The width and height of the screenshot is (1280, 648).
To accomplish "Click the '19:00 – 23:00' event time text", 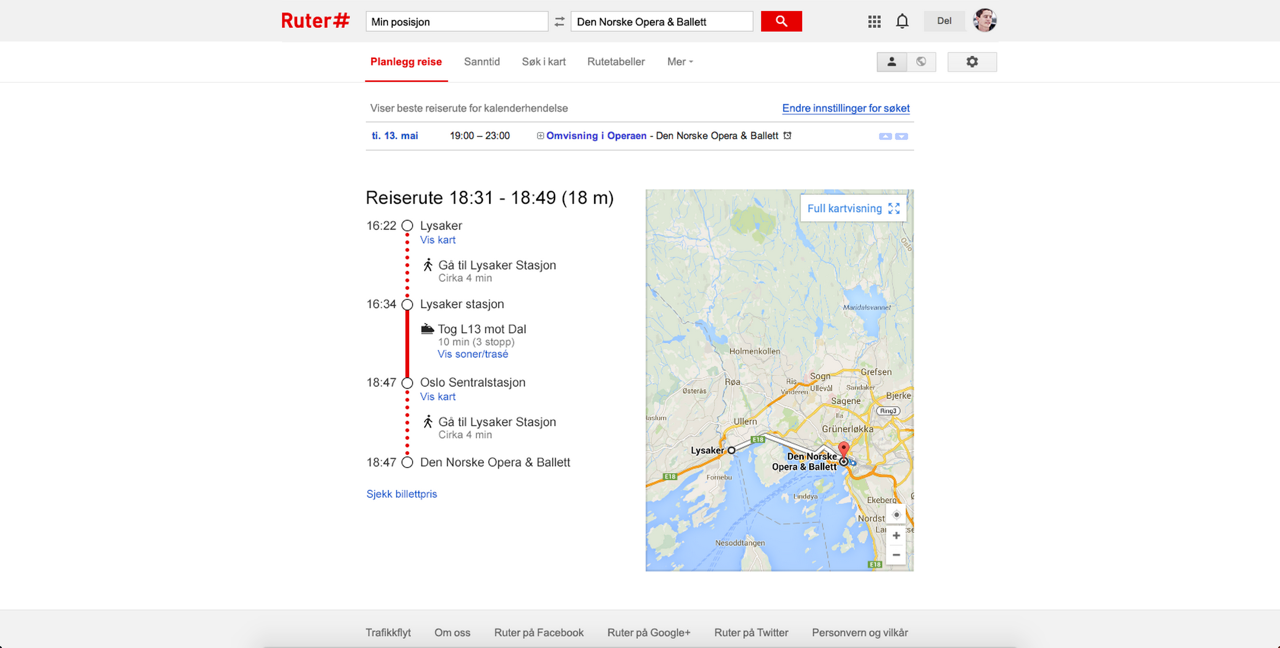I will (x=480, y=136).
